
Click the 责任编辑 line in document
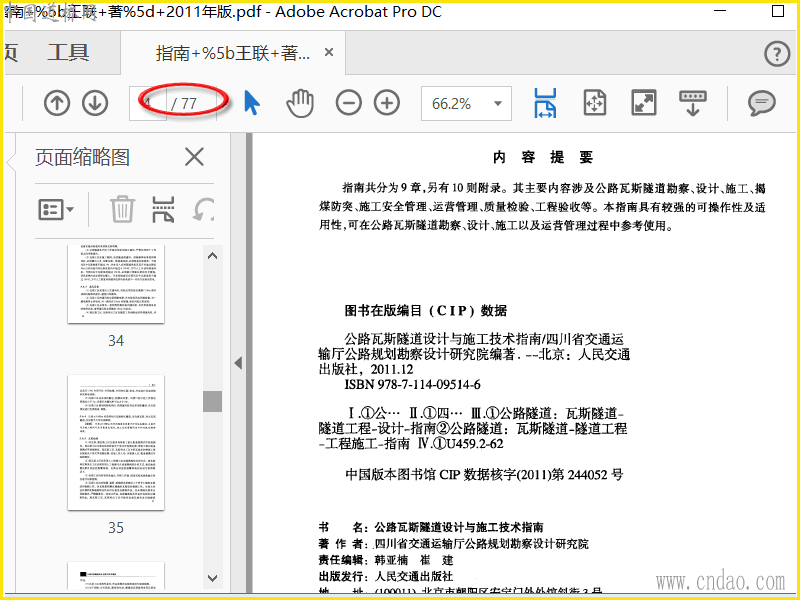386,560
